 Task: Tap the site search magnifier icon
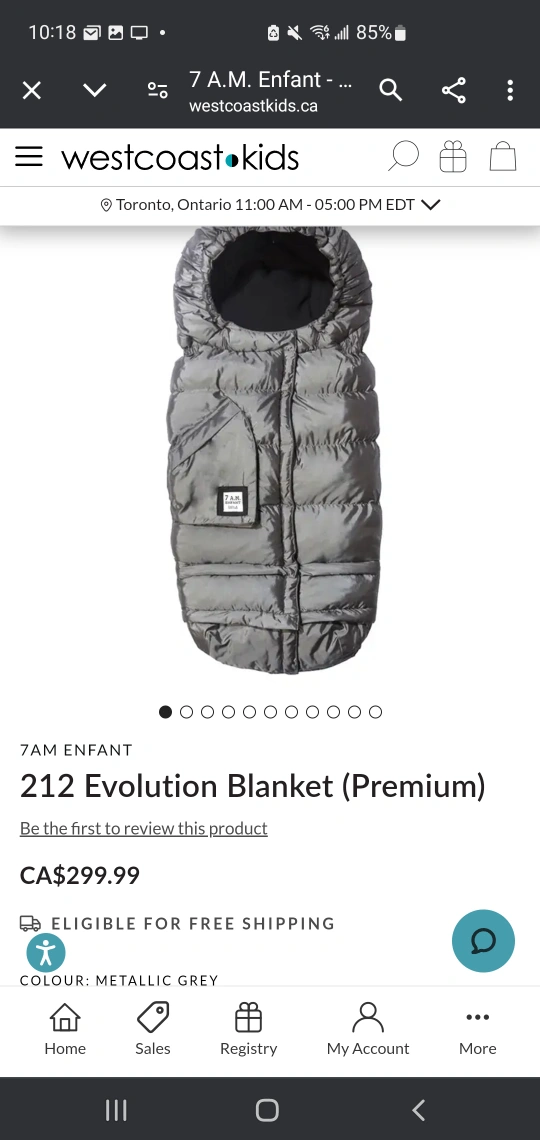point(403,156)
